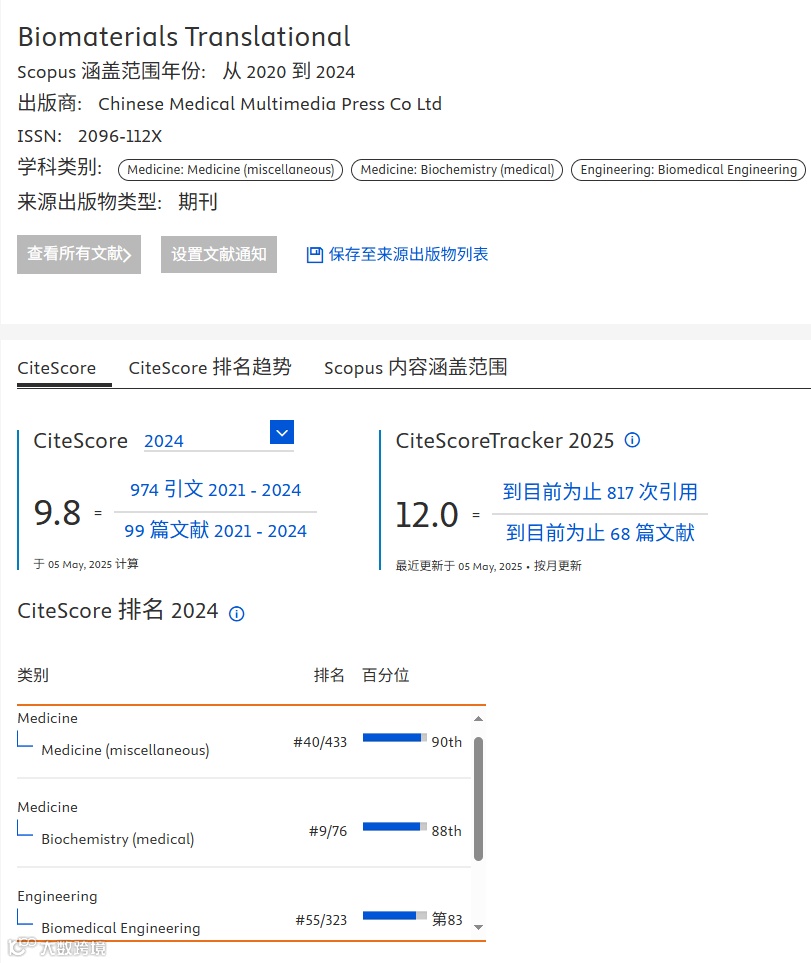
Task: Click Medicine (miscellaneous) subject tag
Action: [230, 170]
